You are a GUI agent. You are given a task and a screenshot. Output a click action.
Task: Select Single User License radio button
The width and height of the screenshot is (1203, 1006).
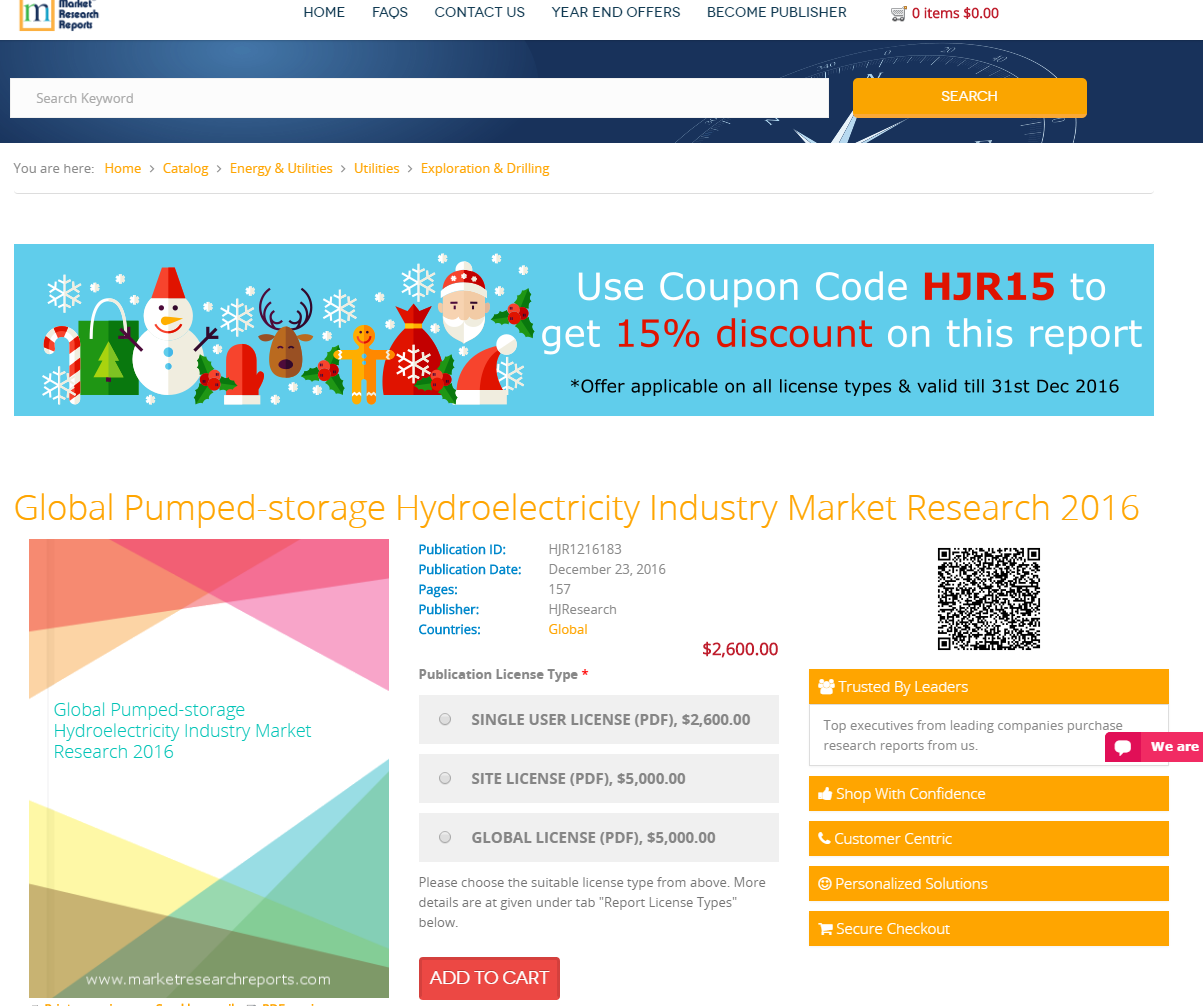coord(445,719)
